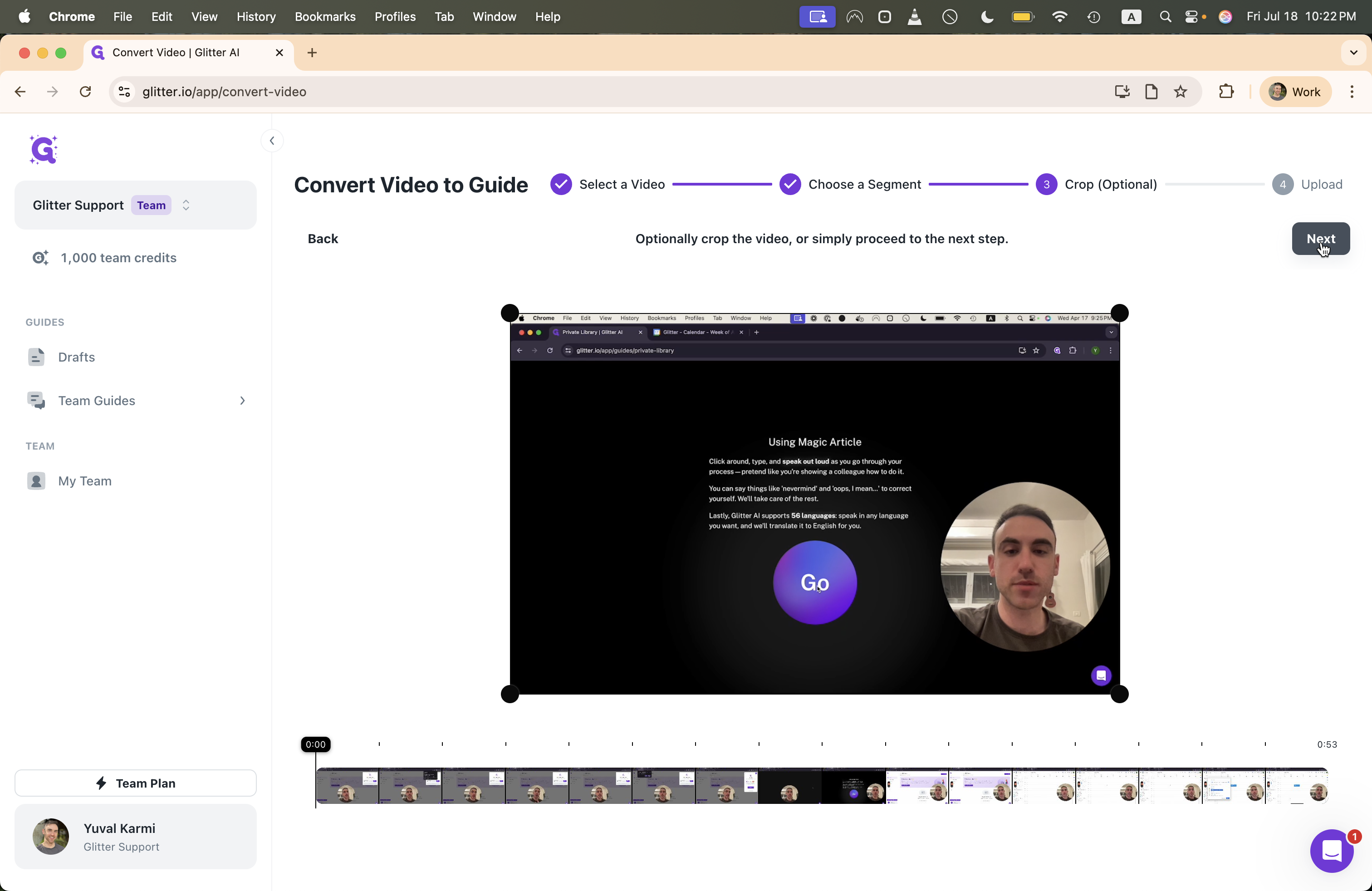The height and width of the screenshot is (891, 1372).
Task: Bookmark this page with star
Action: click(x=1181, y=92)
